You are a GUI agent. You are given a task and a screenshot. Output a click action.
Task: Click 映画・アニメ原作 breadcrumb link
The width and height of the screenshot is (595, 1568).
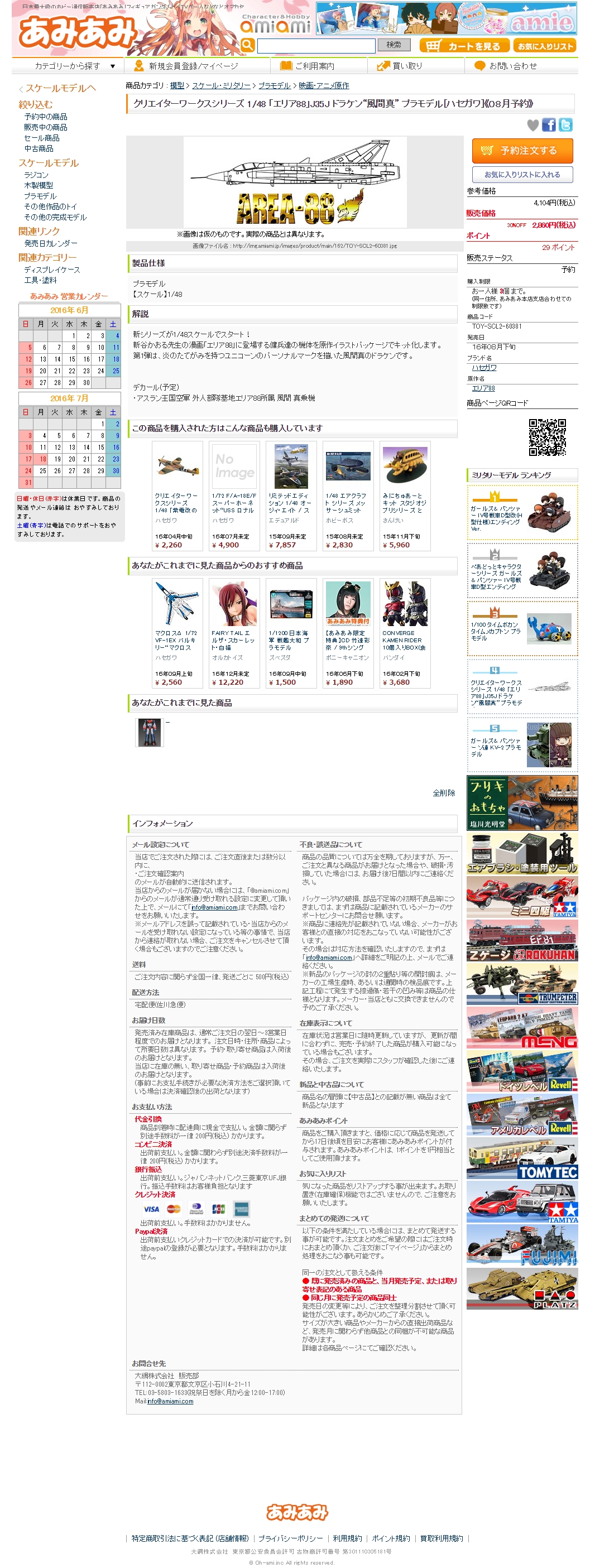(323, 86)
